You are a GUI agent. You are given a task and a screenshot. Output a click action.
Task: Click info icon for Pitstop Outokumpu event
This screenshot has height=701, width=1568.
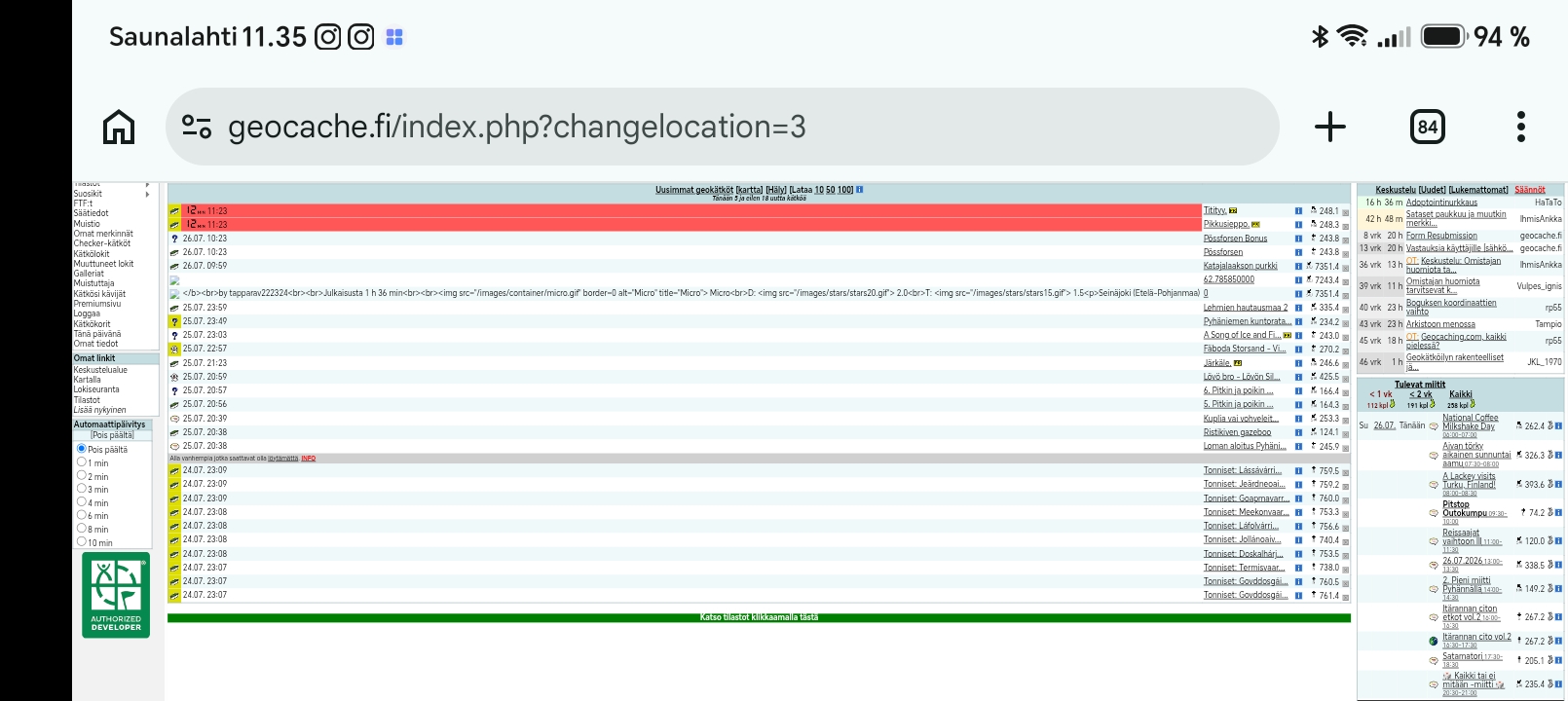pyautogui.click(x=1558, y=513)
